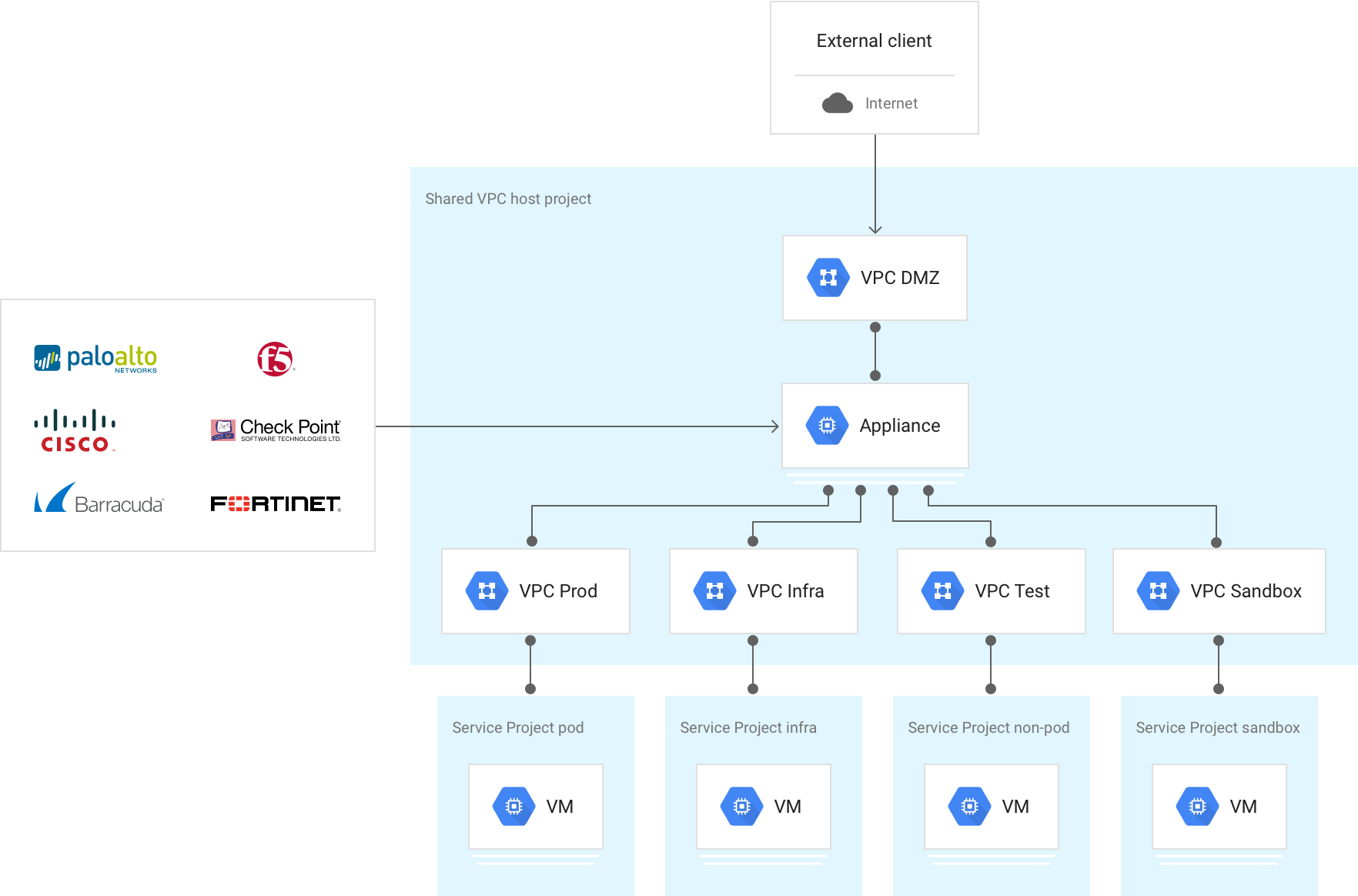Image resolution: width=1358 pixels, height=896 pixels.
Task: Click the VPC Prod icon
Action: pyautogui.click(x=486, y=590)
